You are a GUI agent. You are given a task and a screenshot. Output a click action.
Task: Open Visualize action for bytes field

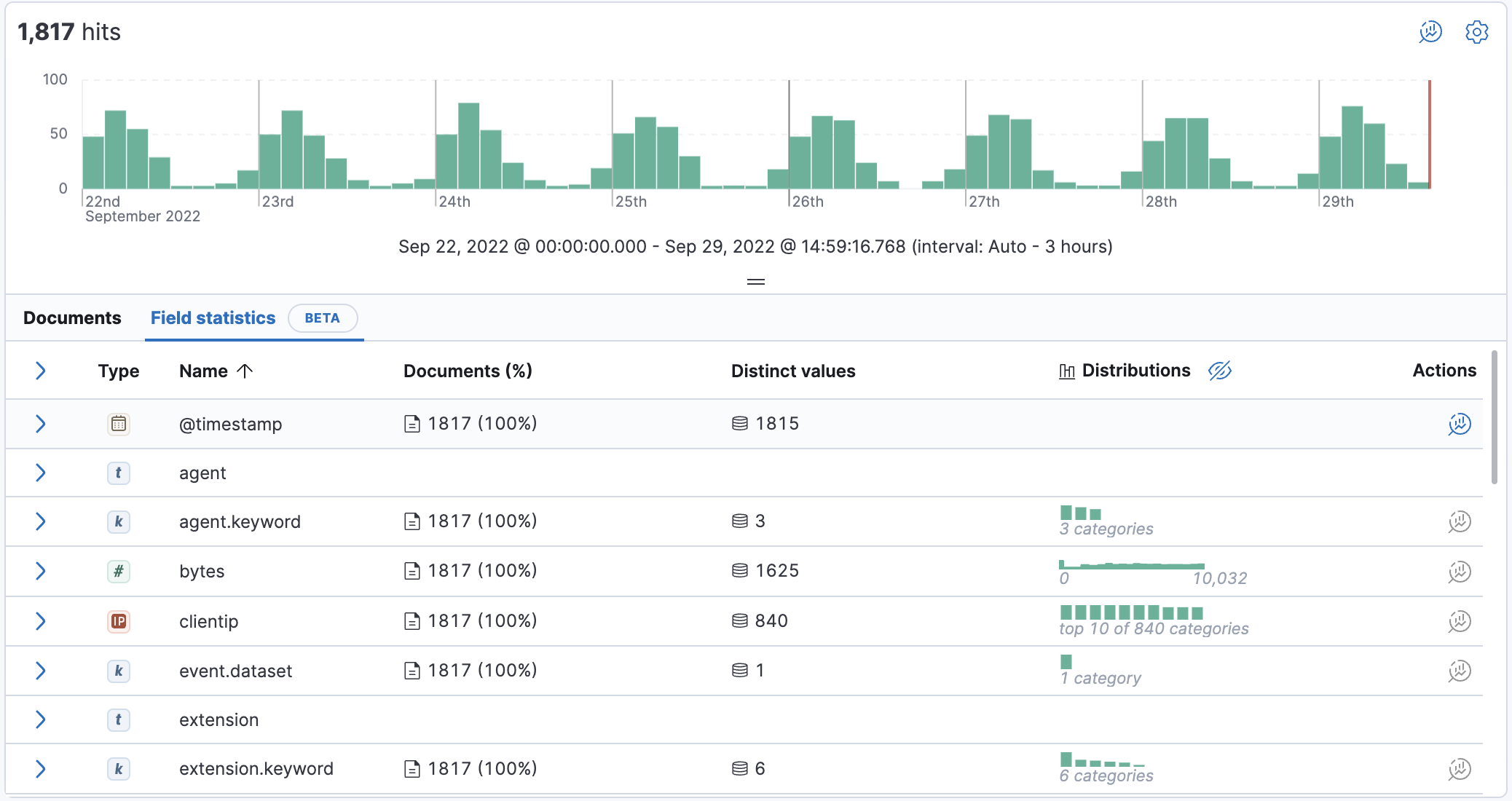point(1460,572)
